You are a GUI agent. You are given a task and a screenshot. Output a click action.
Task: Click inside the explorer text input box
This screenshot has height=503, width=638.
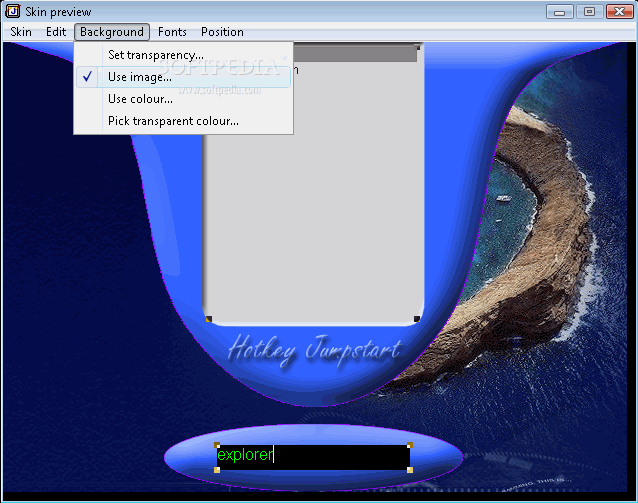(313, 457)
